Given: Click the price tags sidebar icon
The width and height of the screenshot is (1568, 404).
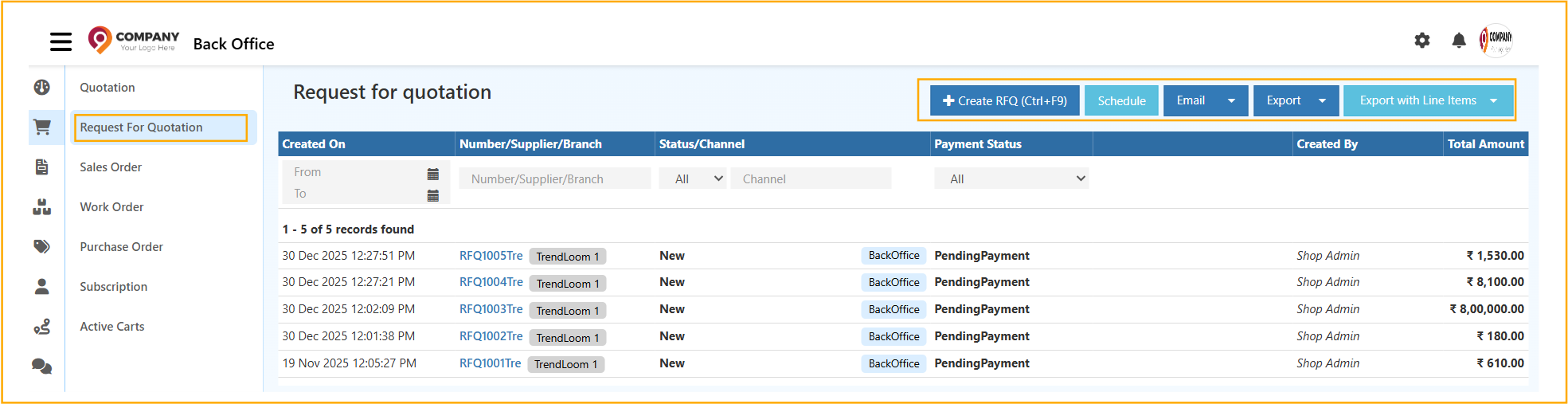Looking at the screenshot, I should (x=42, y=247).
